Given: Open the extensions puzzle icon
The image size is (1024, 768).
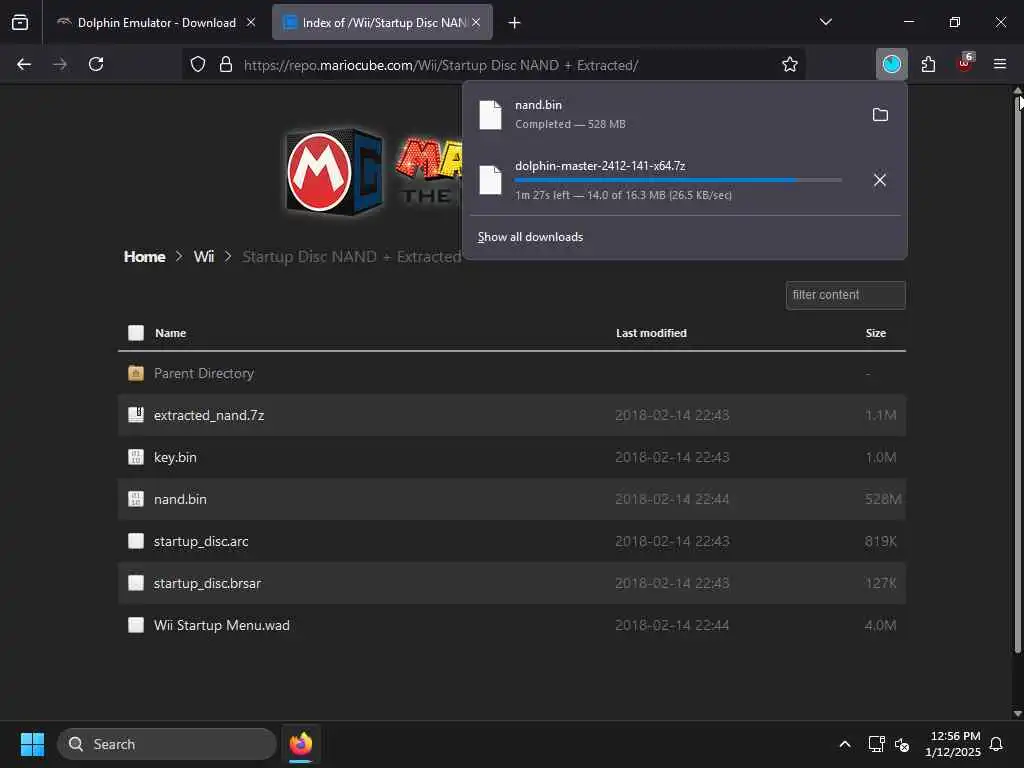Looking at the screenshot, I should pos(928,64).
